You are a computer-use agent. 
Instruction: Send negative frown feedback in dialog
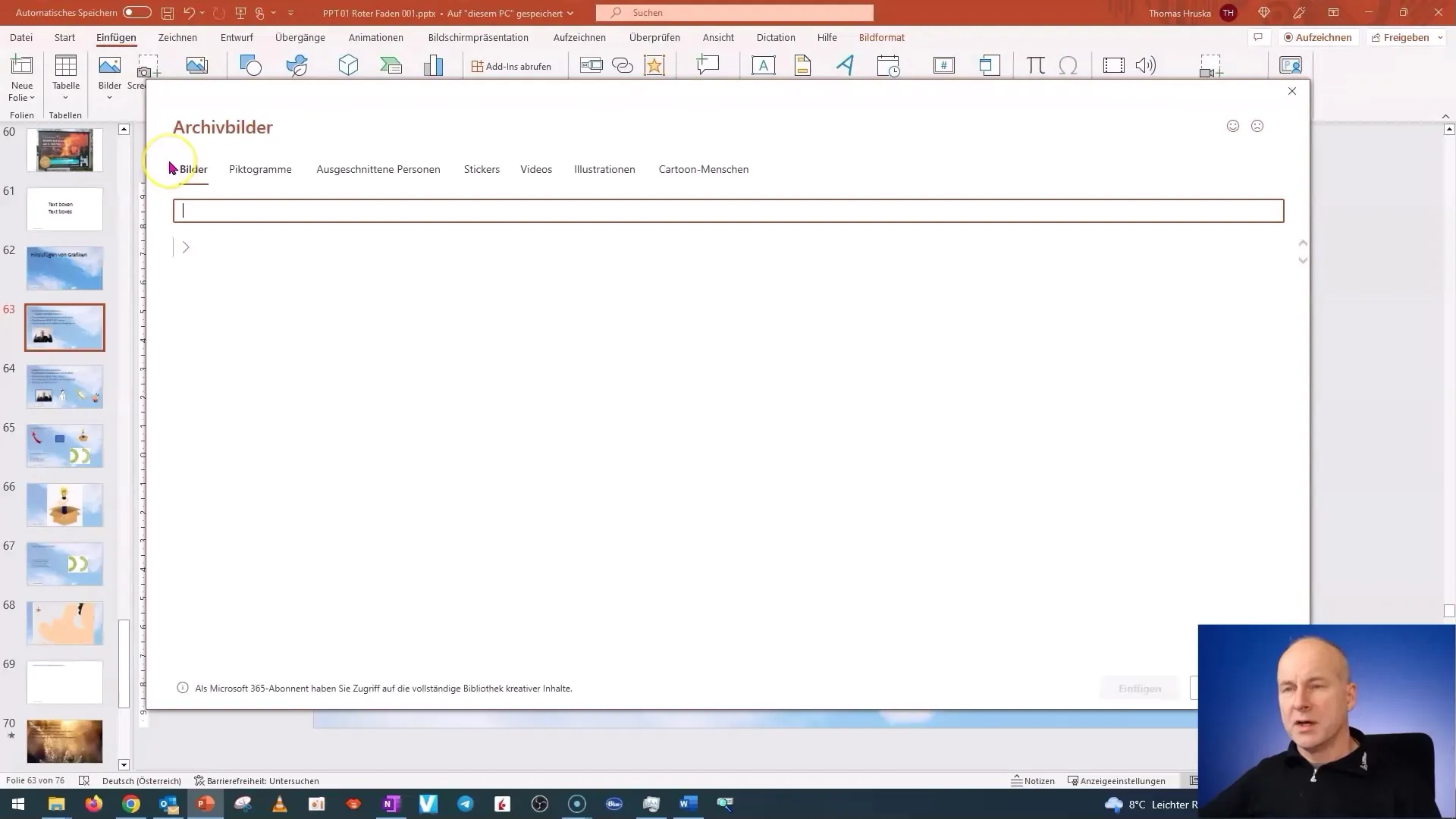pos(1257,126)
